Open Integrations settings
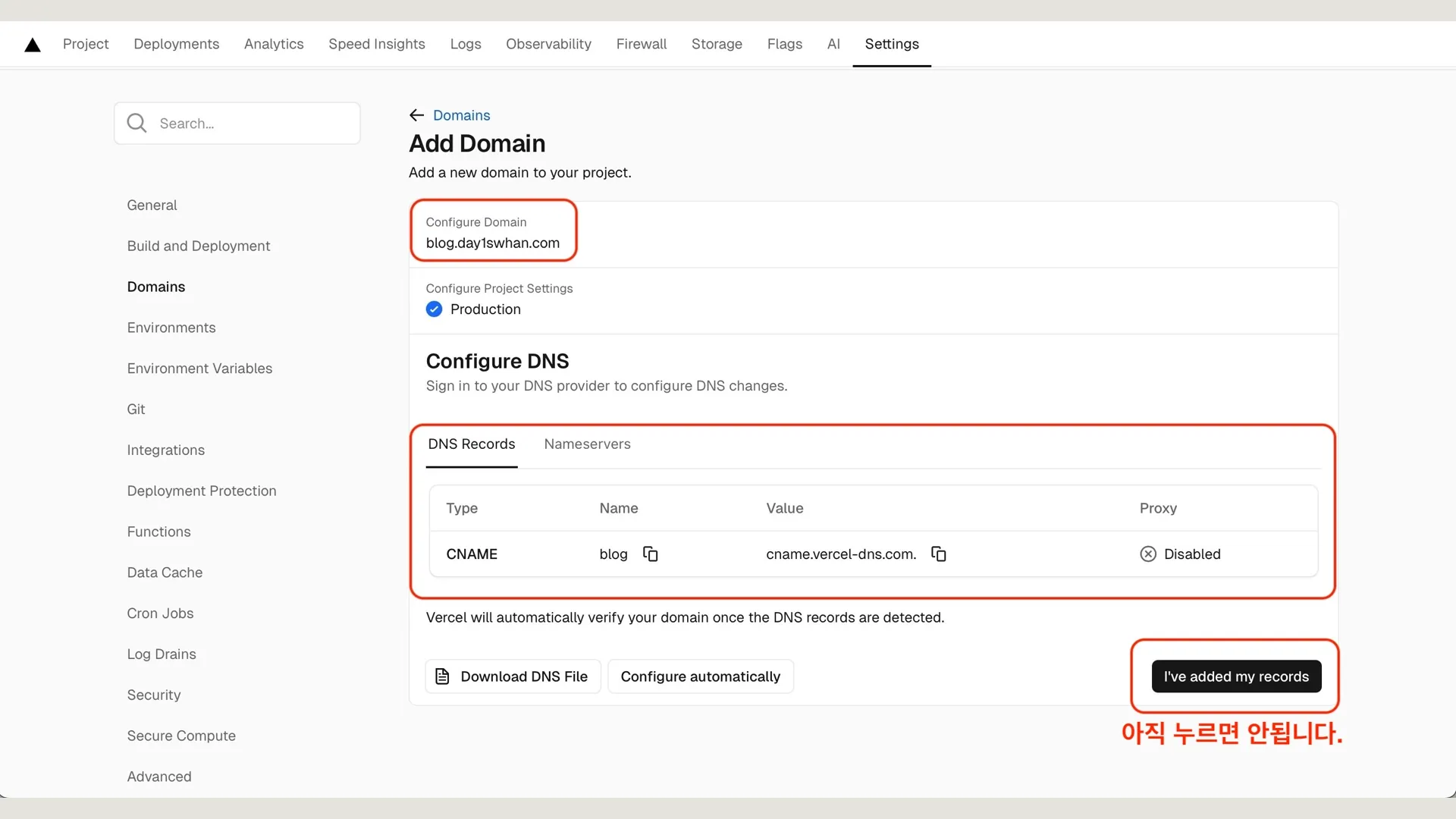 [x=166, y=450]
